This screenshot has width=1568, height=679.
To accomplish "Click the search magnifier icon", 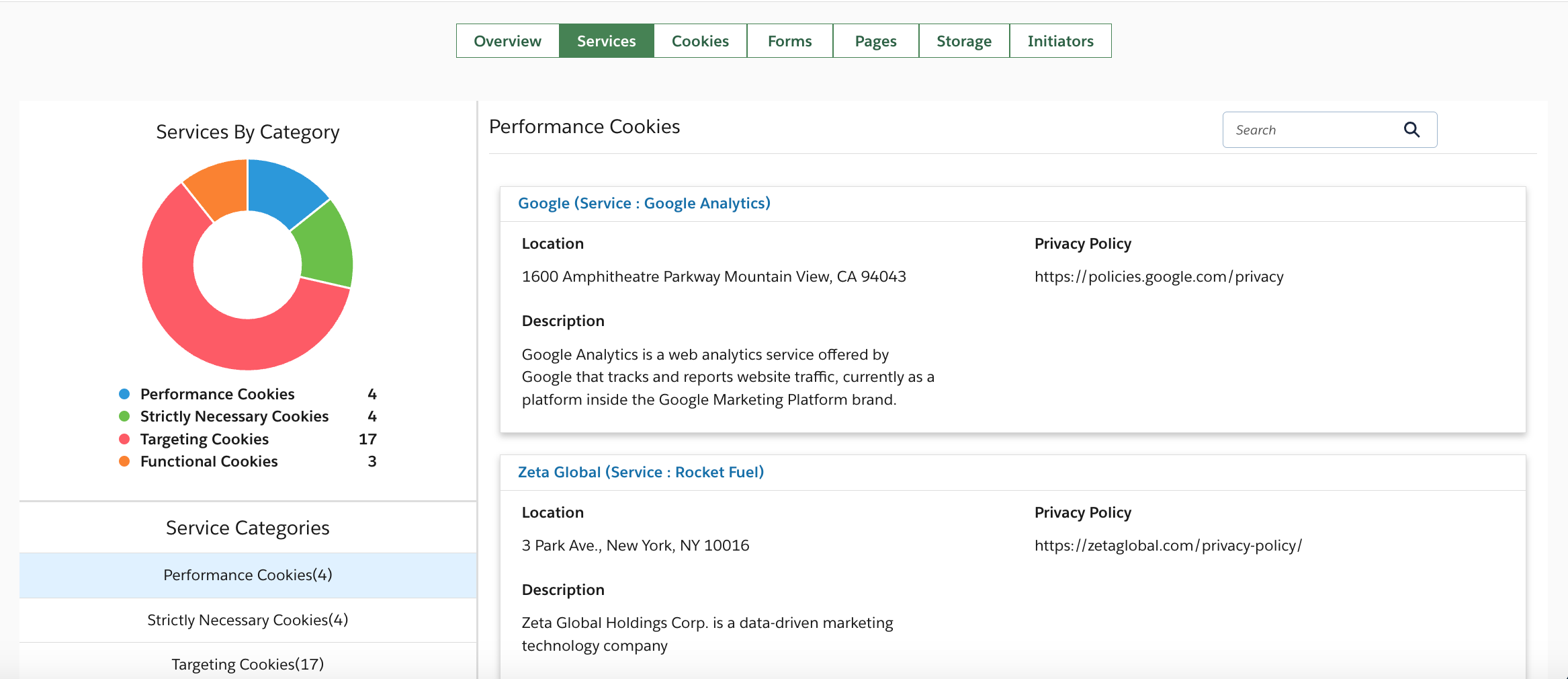I will pos(1411,130).
